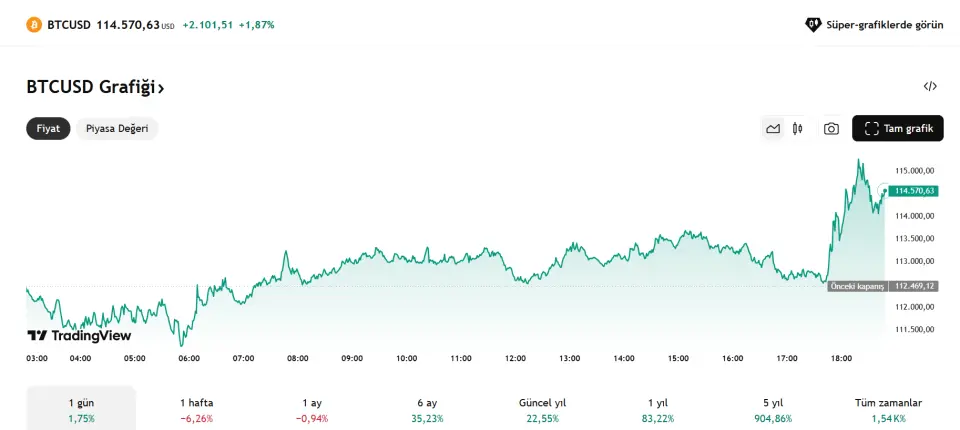
Task: Expand BTCUSD Grafiği heading chevron
Action: [162, 88]
